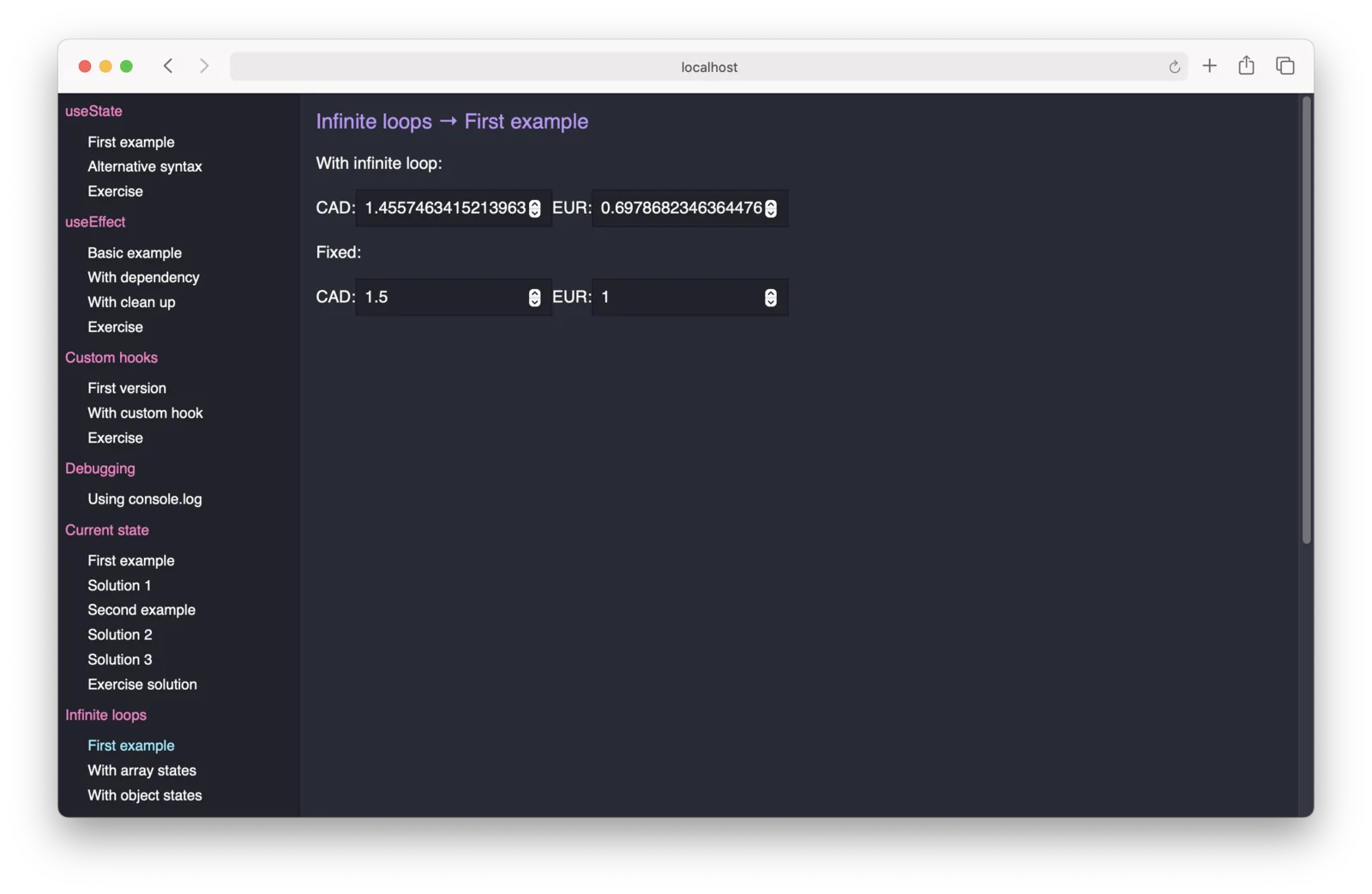Click the page vertical scrollbar
Viewport: 1372px width, 894px height.
click(1306, 321)
